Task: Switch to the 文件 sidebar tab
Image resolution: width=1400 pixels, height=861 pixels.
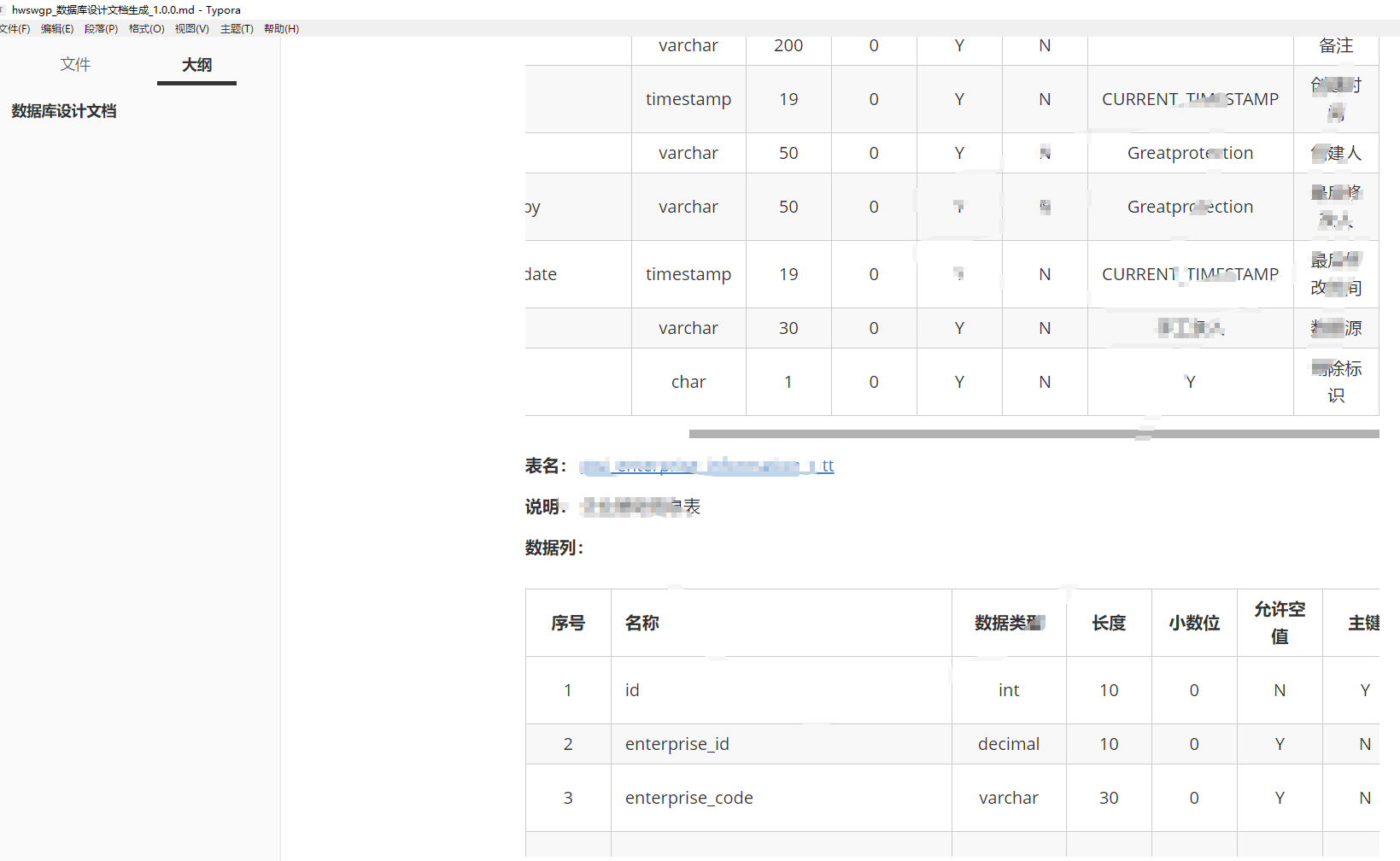Action: point(75,65)
